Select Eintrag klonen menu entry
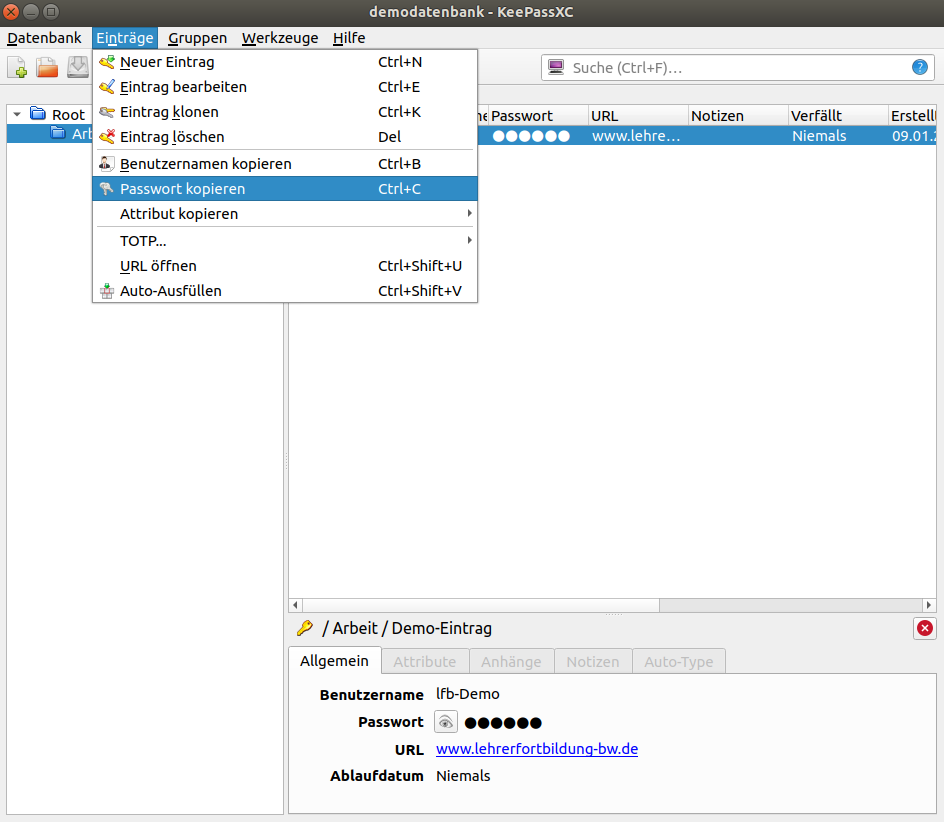 pos(169,112)
